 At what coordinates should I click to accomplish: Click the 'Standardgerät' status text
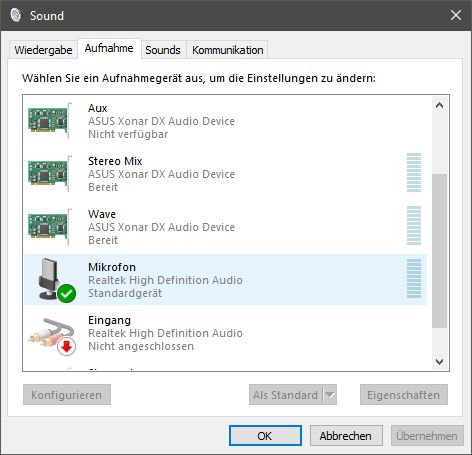pyautogui.click(x=125, y=293)
